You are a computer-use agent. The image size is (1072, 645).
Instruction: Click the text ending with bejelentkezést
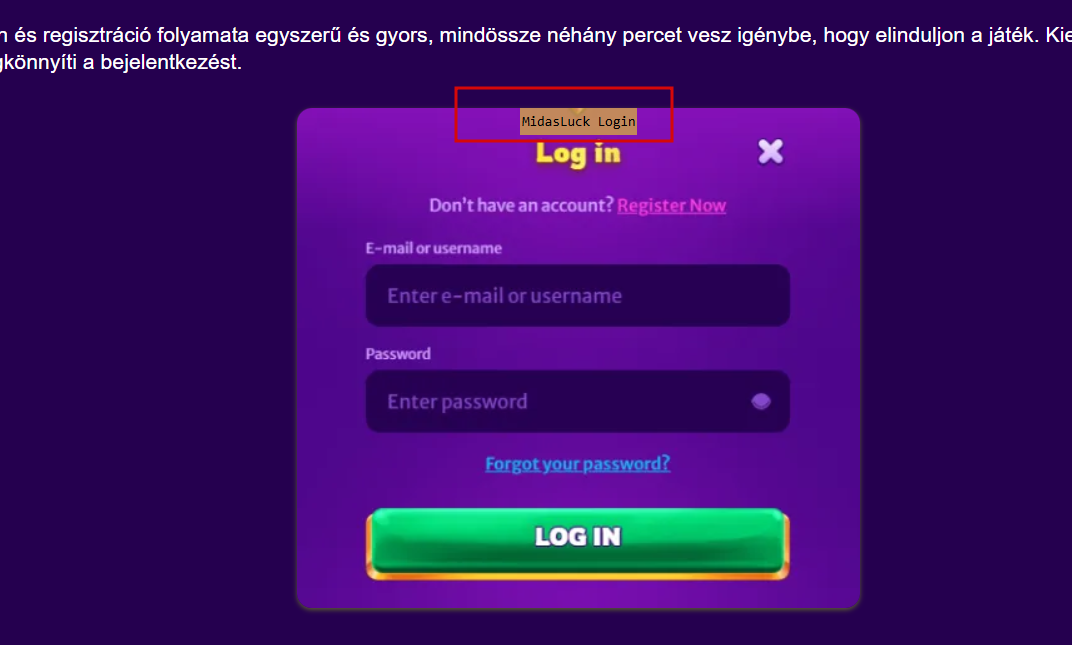121,62
